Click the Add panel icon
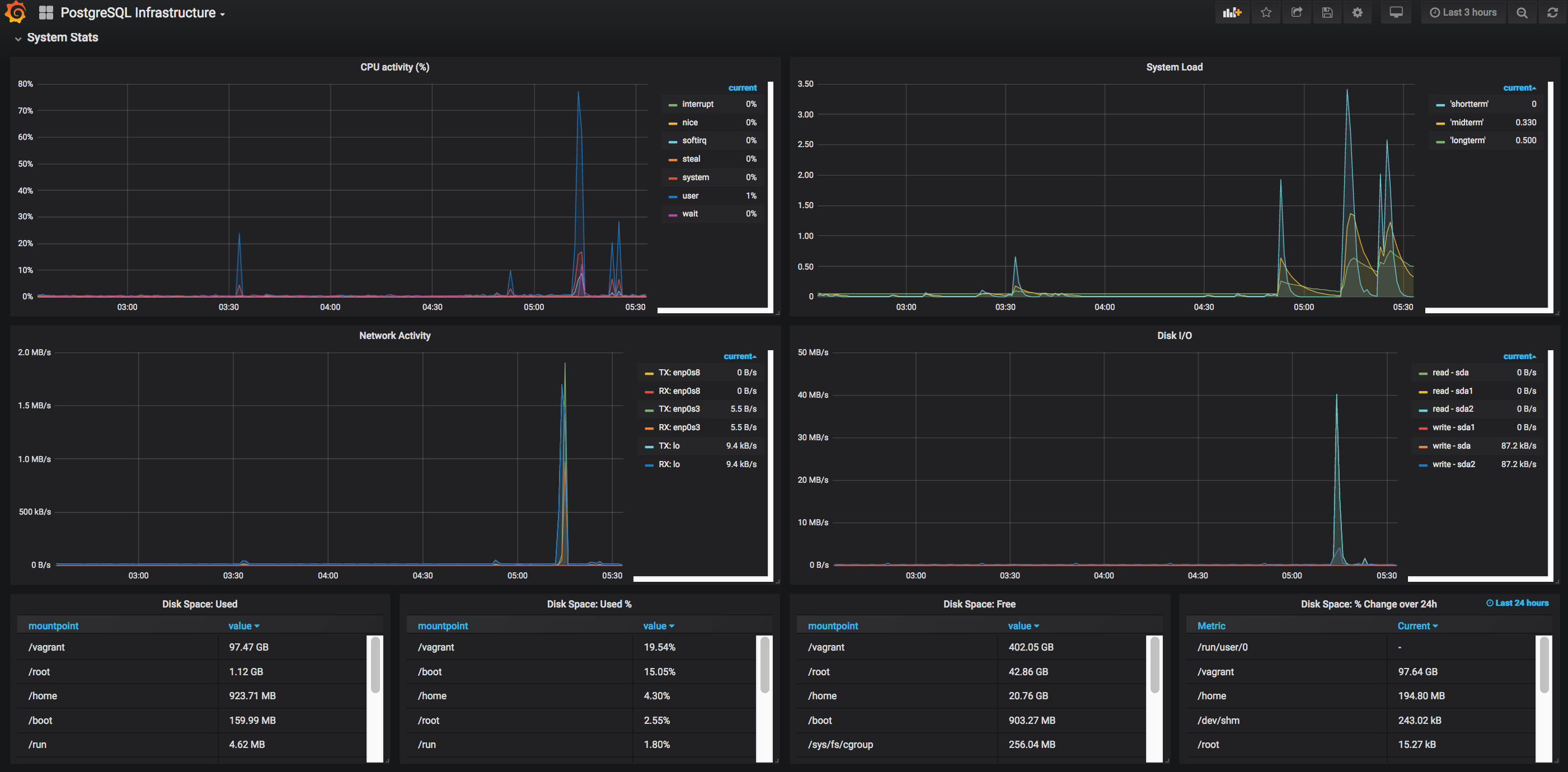Image resolution: width=1568 pixels, height=772 pixels. pyautogui.click(x=1231, y=13)
